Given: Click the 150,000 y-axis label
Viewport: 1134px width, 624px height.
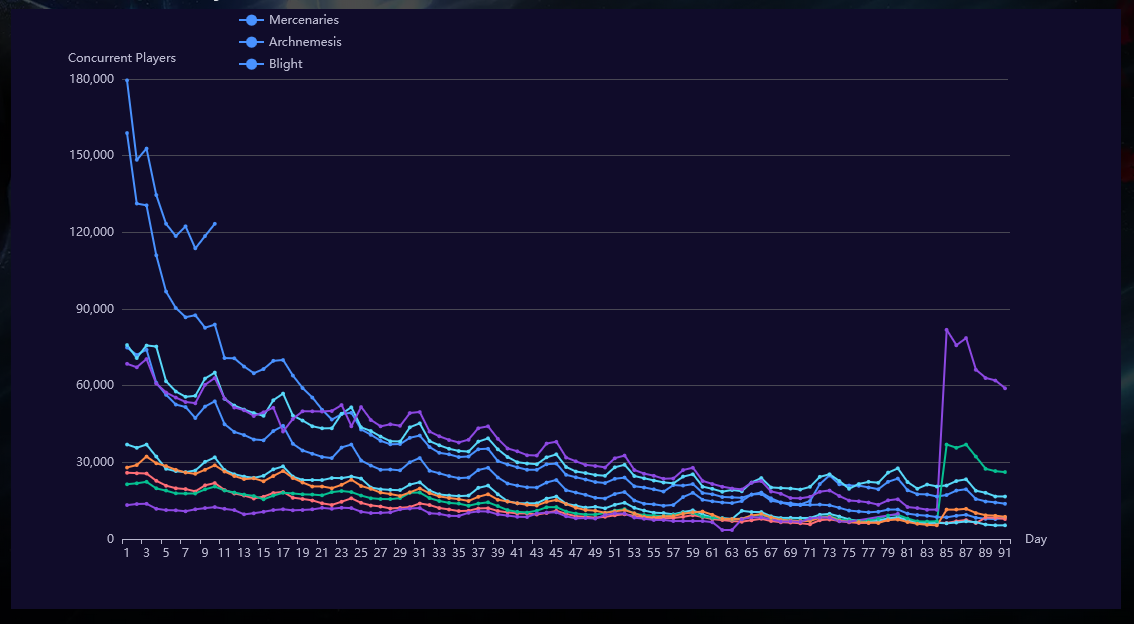Looking at the screenshot, I should tap(92, 155).
